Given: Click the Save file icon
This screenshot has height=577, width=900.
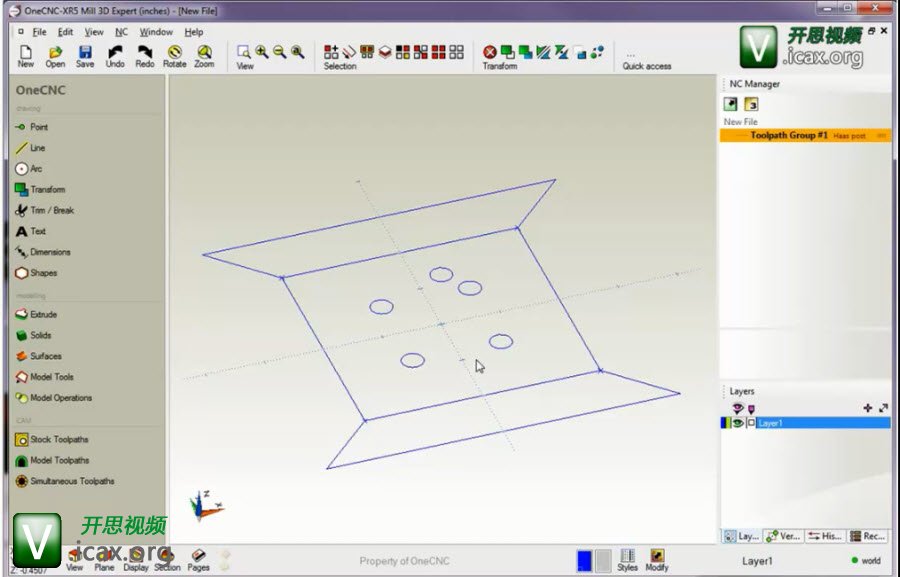Looking at the screenshot, I should (85, 55).
